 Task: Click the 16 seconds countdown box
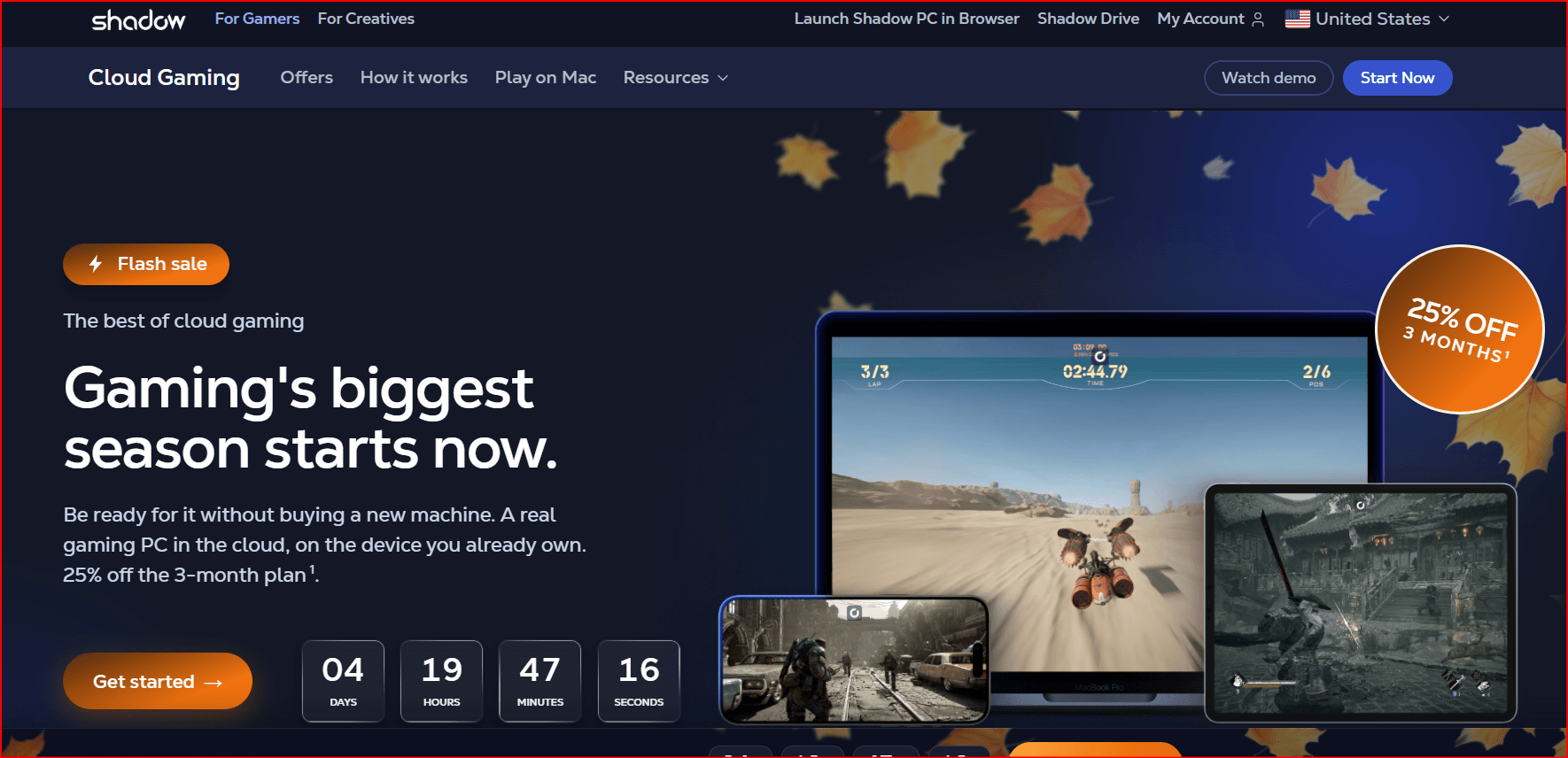point(639,681)
